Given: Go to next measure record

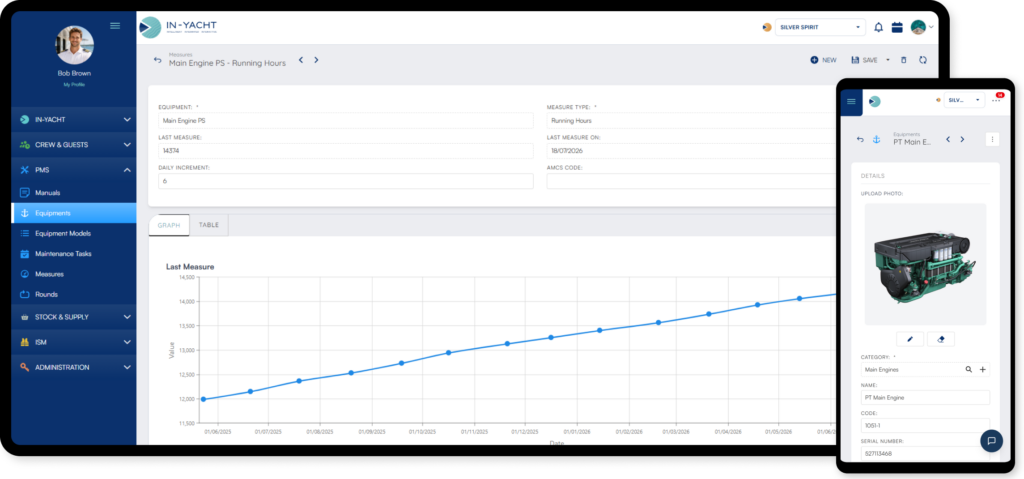Looking at the screenshot, I should tap(316, 59).
